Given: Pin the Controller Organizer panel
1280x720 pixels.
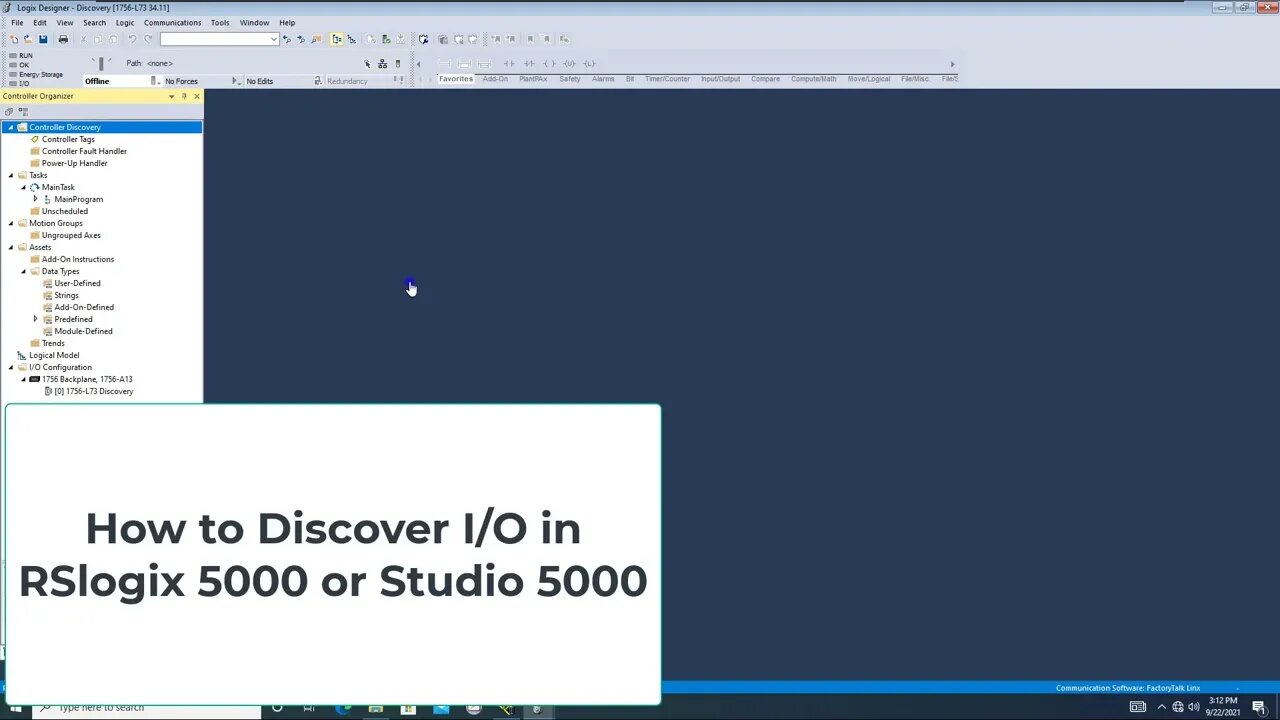Looking at the screenshot, I should 184,96.
